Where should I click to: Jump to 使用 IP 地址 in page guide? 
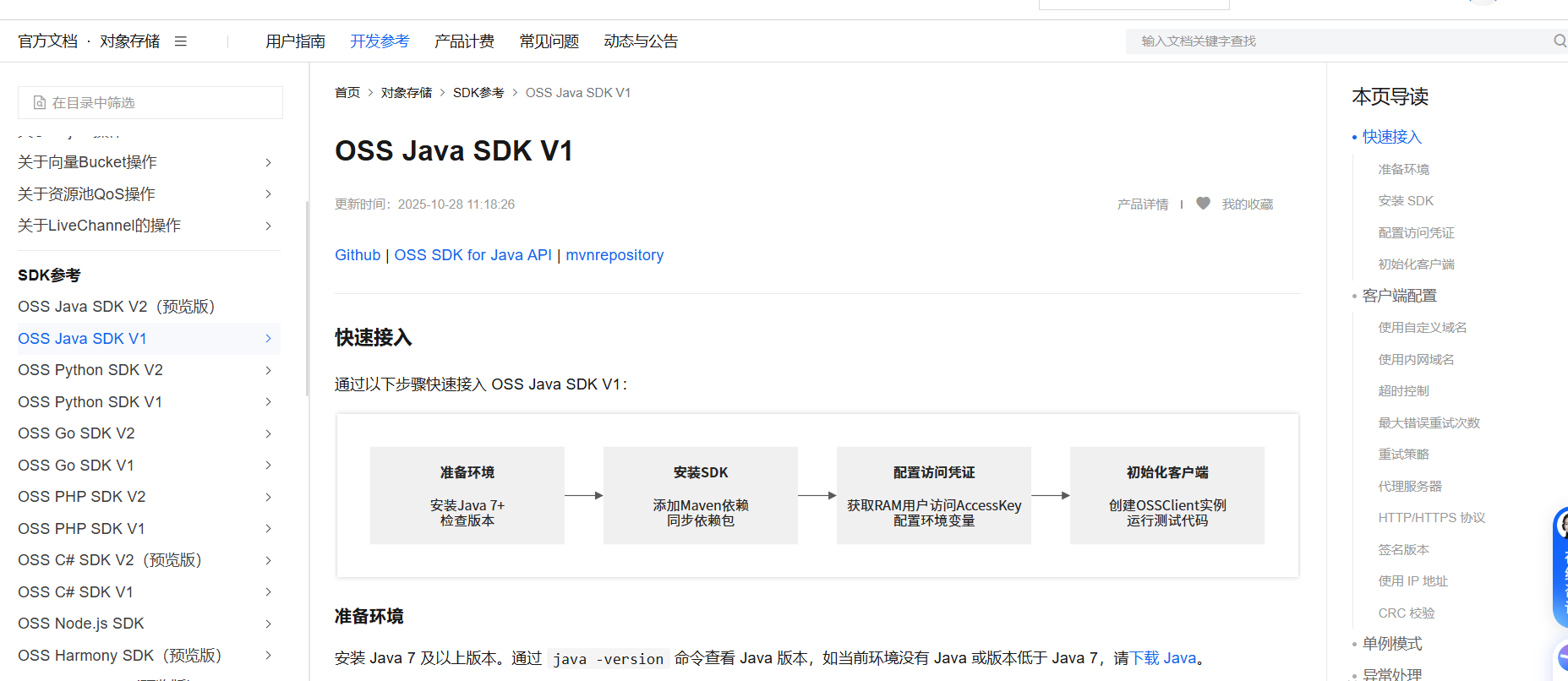1413,581
